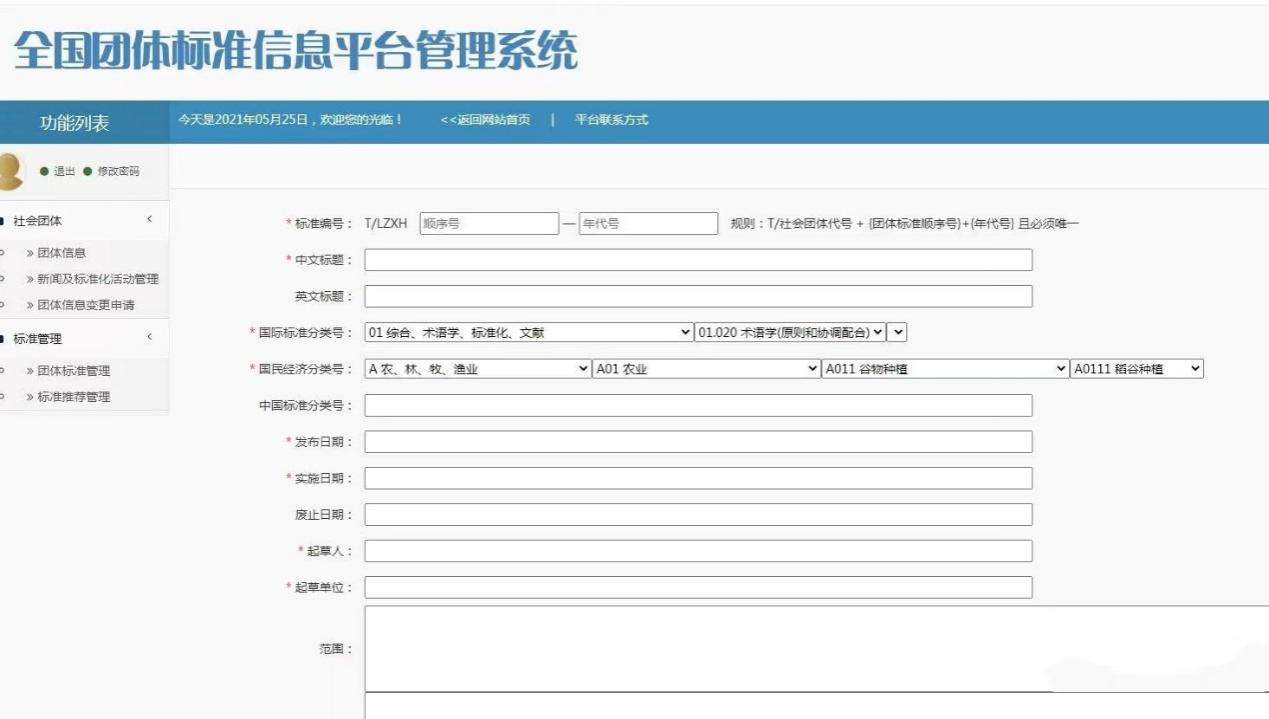Collapse the 社会团体 sidebar section

click(149, 220)
